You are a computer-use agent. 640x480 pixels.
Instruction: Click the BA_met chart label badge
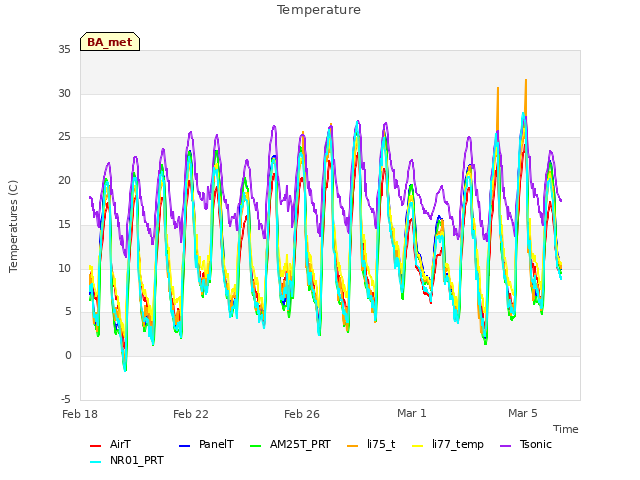[x=110, y=42]
